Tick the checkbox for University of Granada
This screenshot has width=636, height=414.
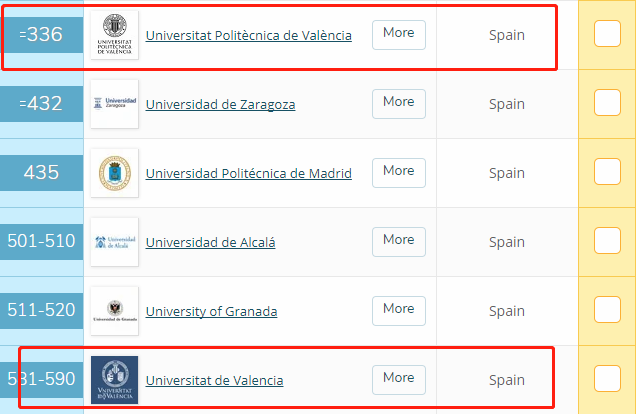click(607, 309)
